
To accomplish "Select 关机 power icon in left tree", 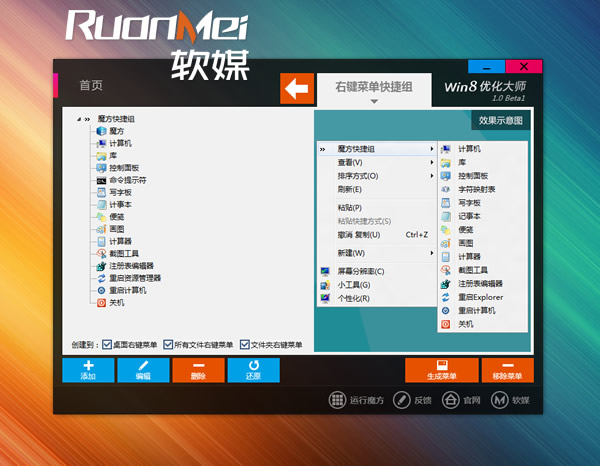I will click(x=100, y=302).
